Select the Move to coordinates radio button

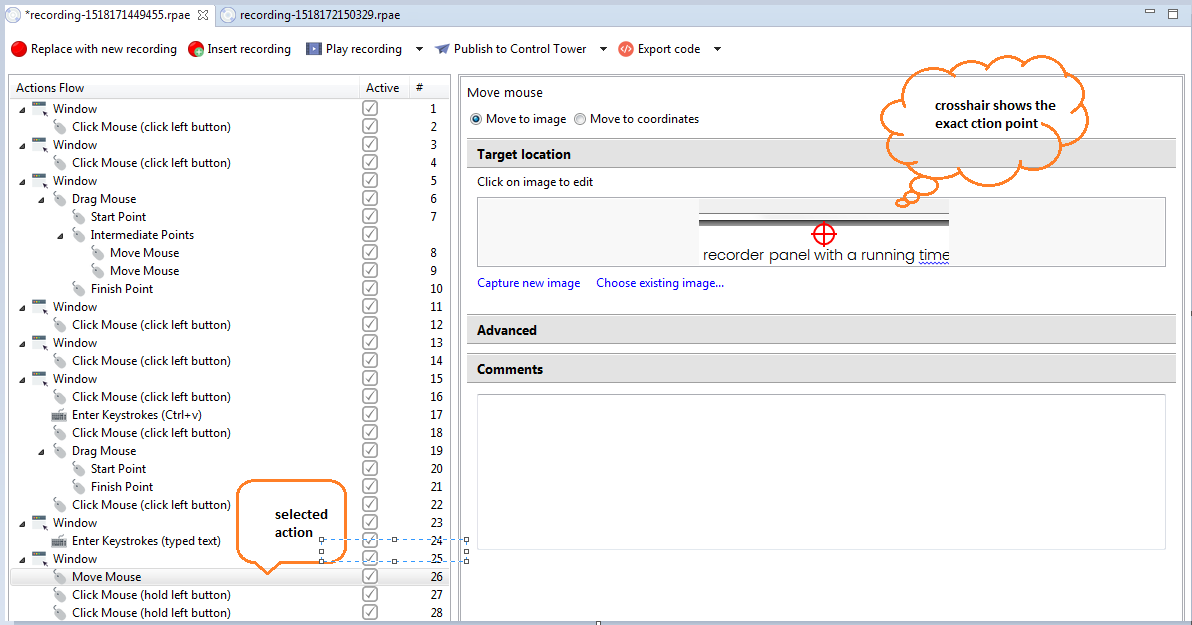coord(580,119)
